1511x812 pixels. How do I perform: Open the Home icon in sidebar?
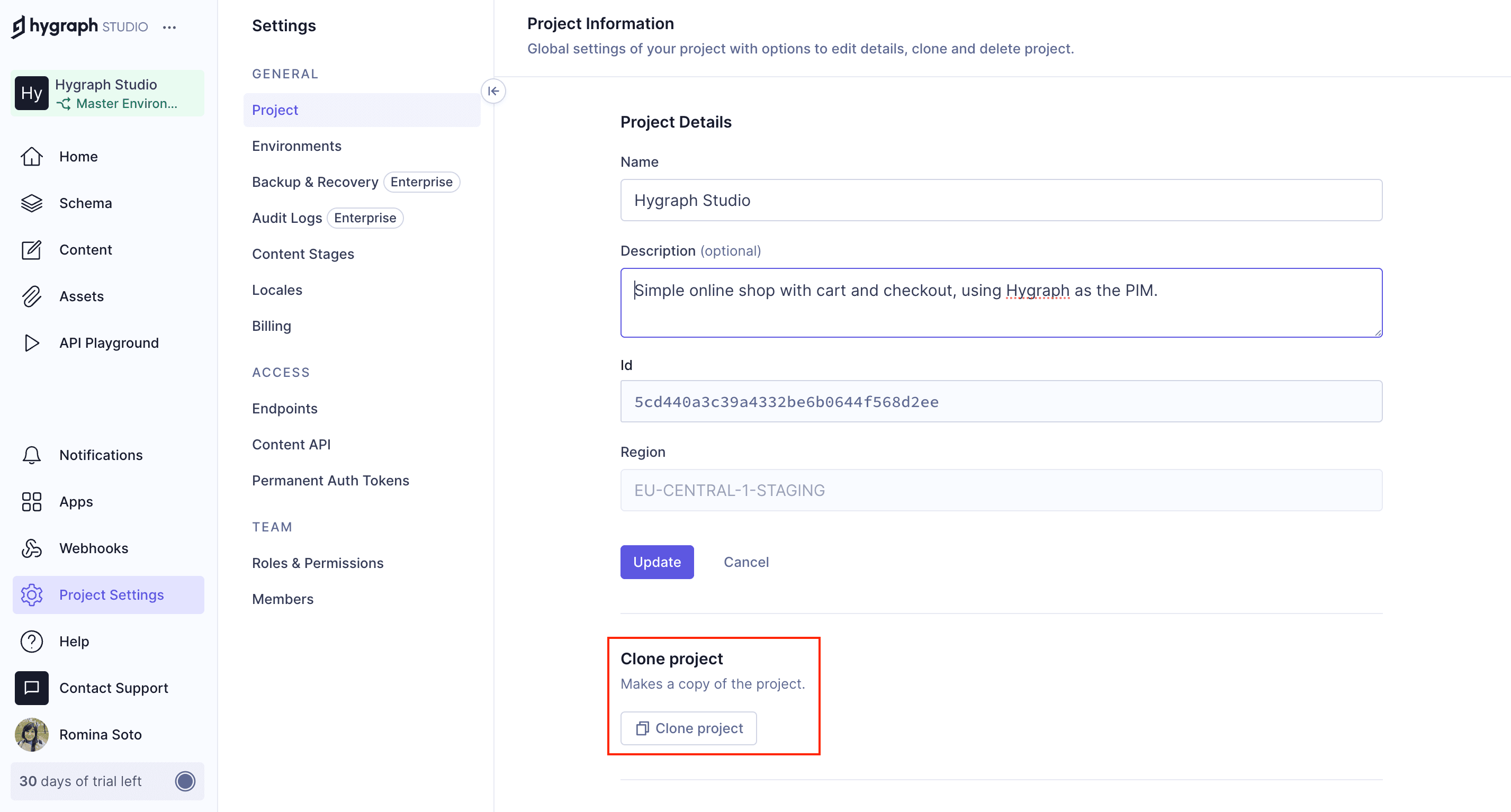(32, 157)
